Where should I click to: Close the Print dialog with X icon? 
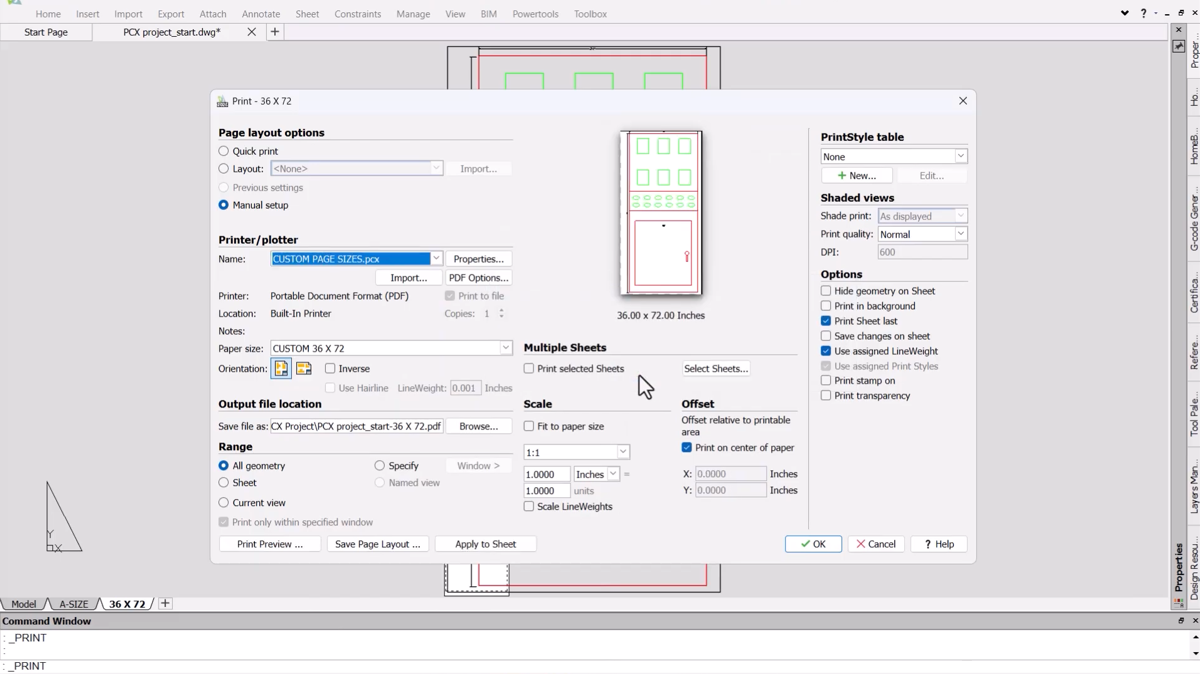(962, 101)
